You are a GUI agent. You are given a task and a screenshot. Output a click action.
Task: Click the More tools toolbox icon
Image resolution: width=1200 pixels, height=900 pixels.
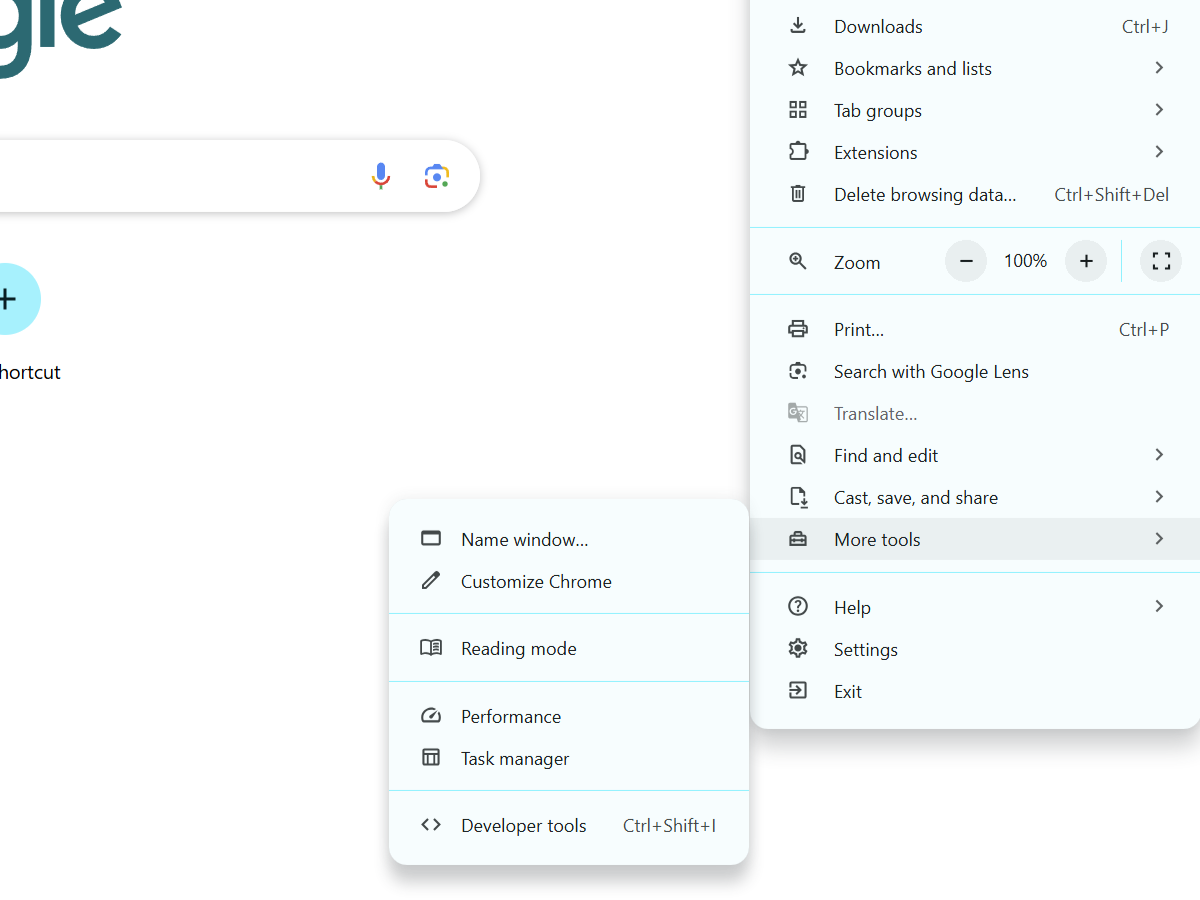pyautogui.click(x=798, y=539)
